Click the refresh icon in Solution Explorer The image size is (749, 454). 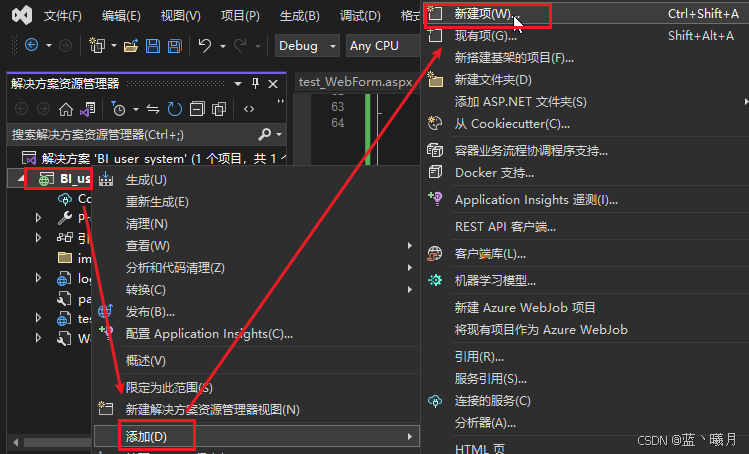174,109
